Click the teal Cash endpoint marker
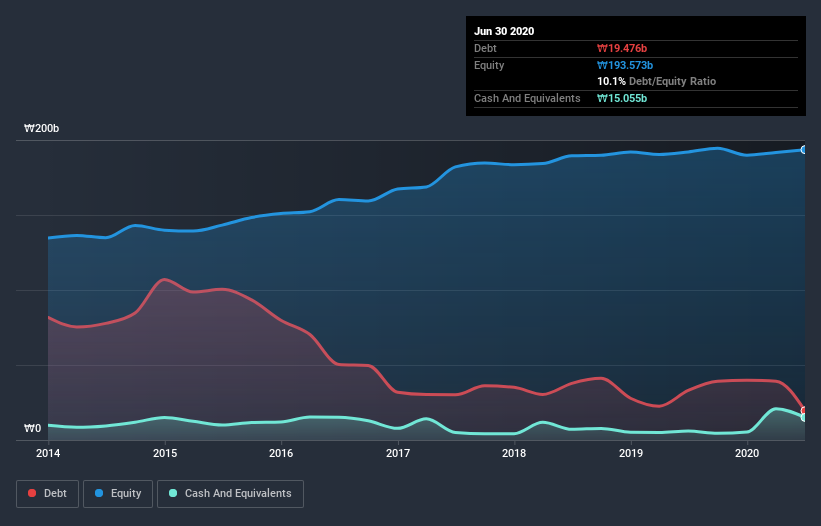 [804, 418]
